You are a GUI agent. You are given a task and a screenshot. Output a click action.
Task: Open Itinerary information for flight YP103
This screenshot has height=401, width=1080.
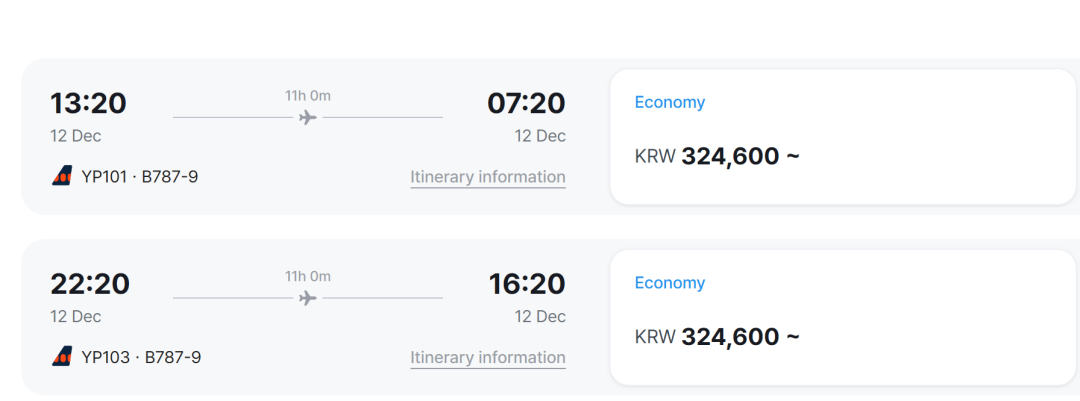[488, 357]
